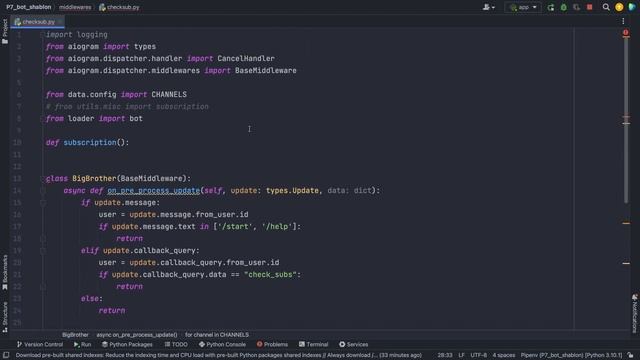The width and height of the screenshot is (640, 360).
Task: Change the '4 spaces' indent setting
Action: tap(504, 356)
